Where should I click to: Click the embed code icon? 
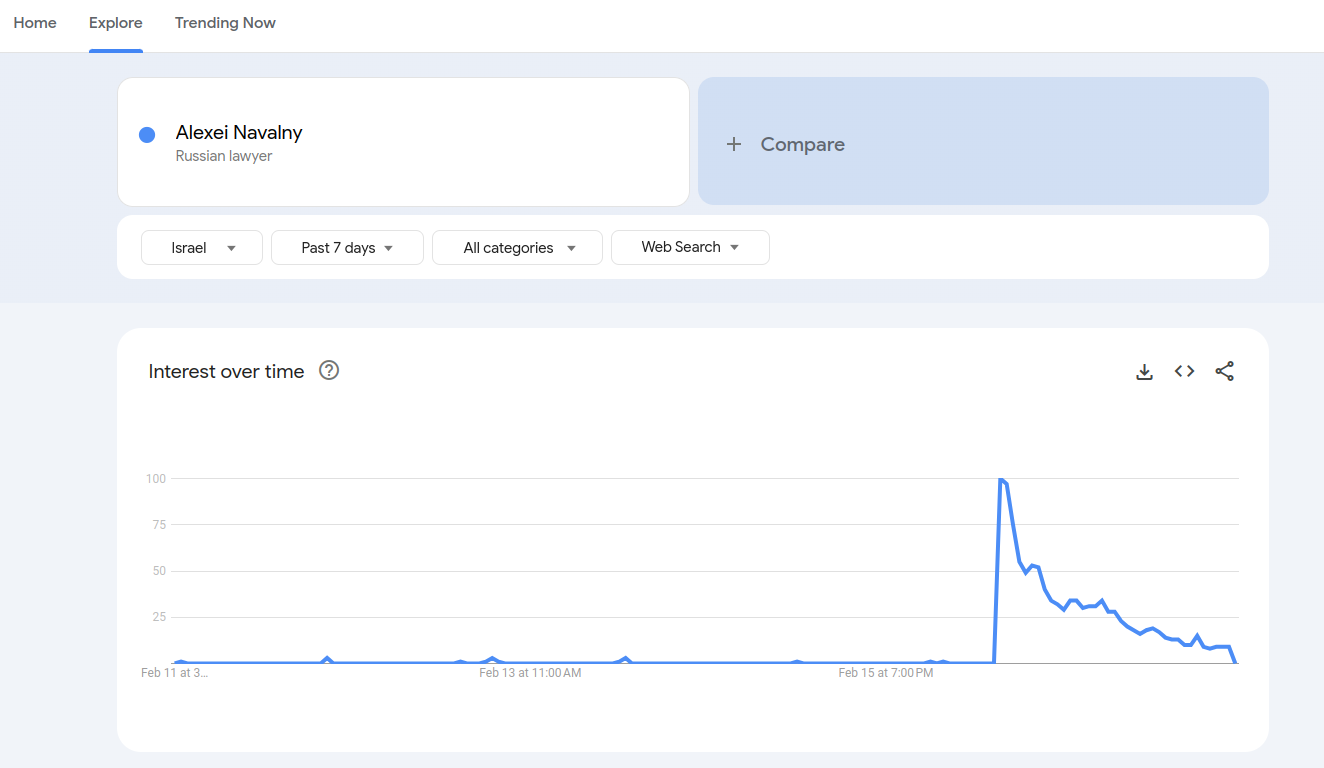coord(1185,372)
